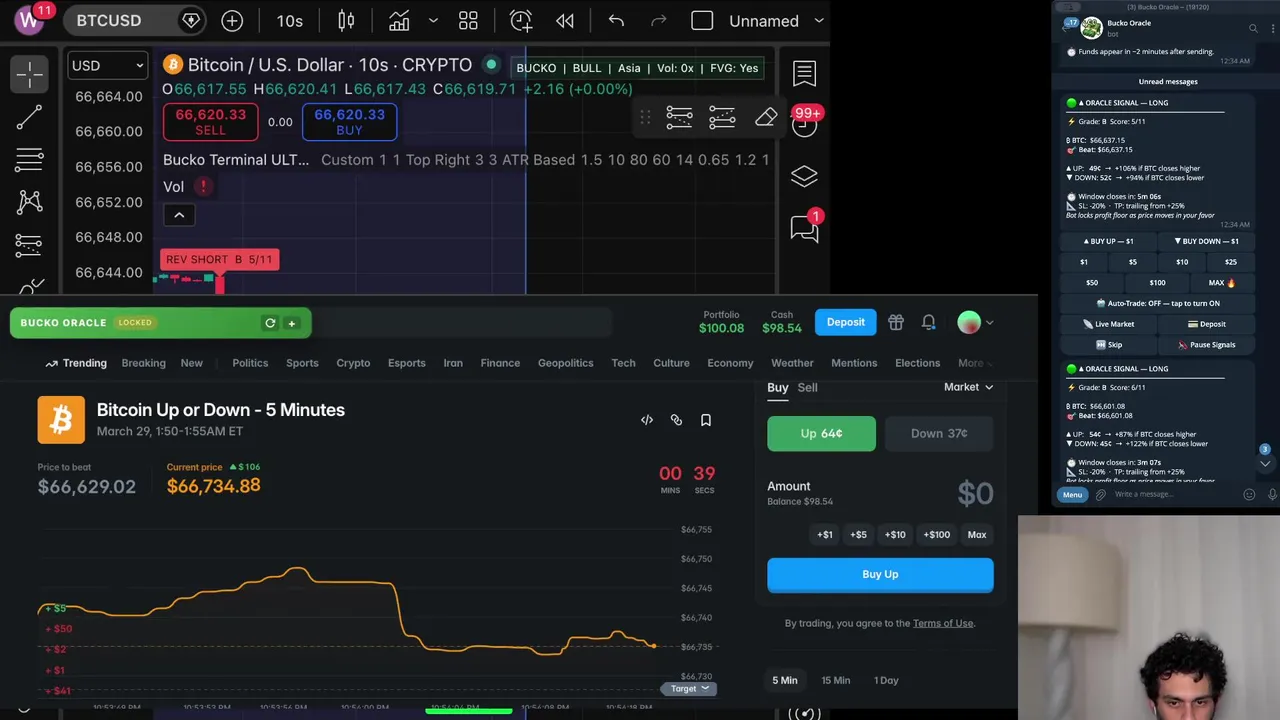Click the REV SHORT B 5/11 label
This screenshot has width=1280, height=720.
(x=219, y=259)
